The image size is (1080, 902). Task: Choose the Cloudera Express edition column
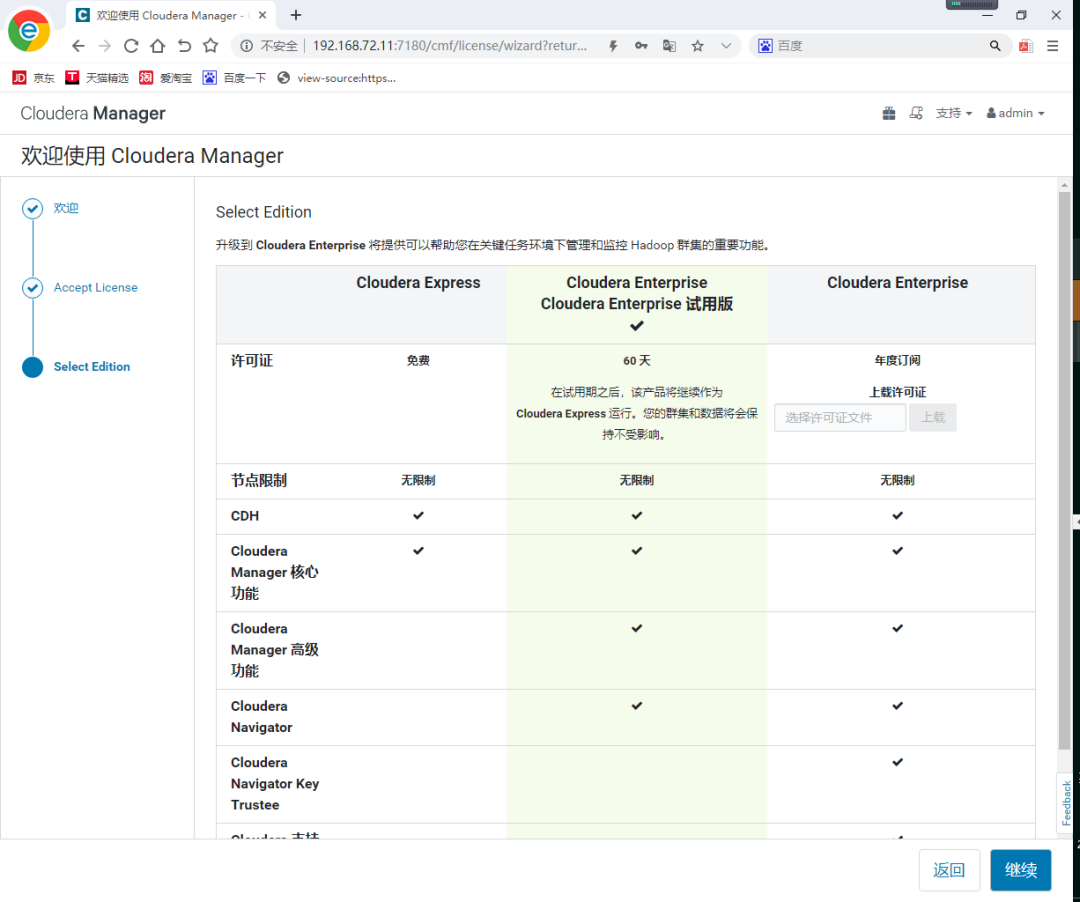[418, 282]
